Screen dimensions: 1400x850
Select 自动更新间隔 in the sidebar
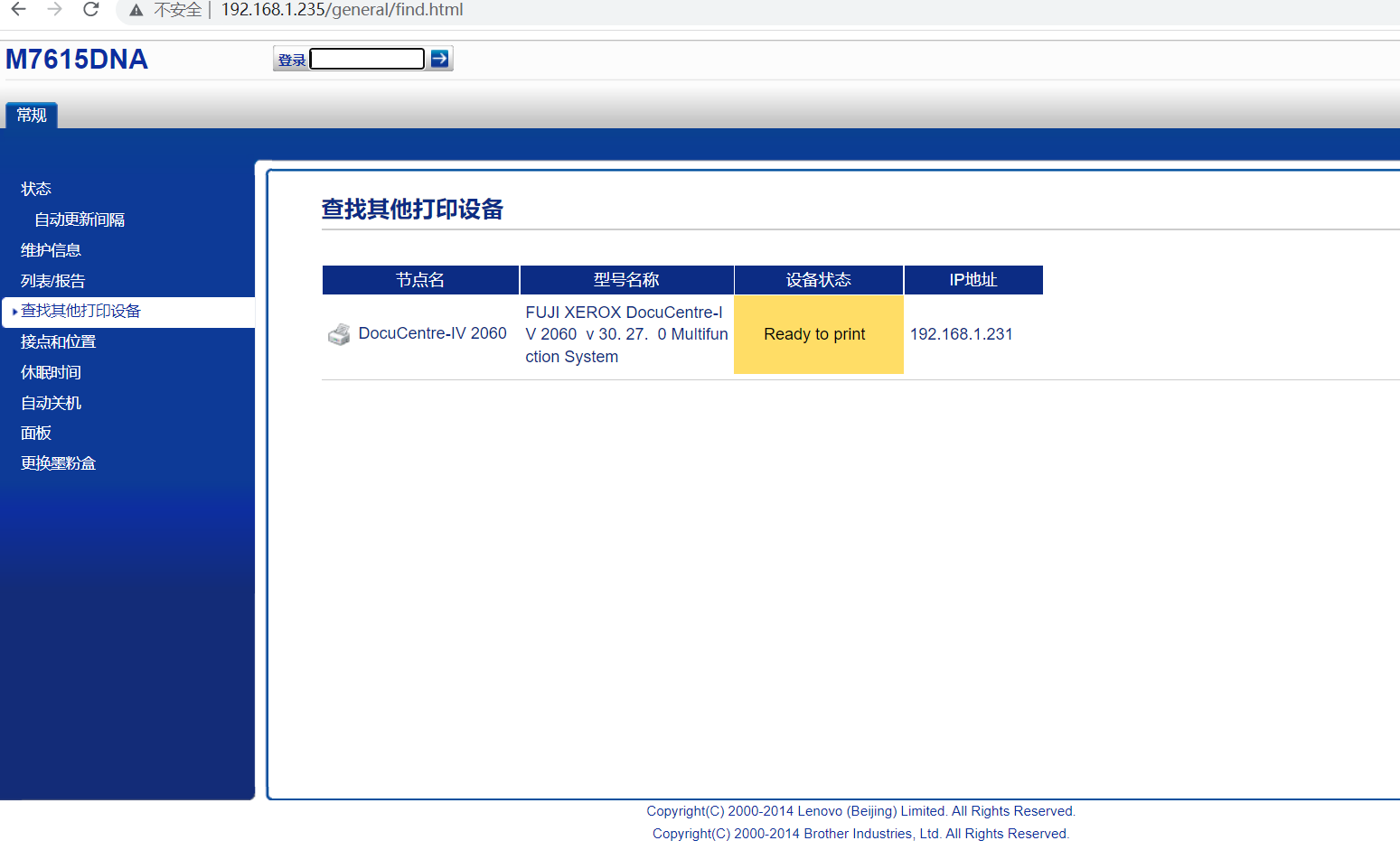(80, 220)
